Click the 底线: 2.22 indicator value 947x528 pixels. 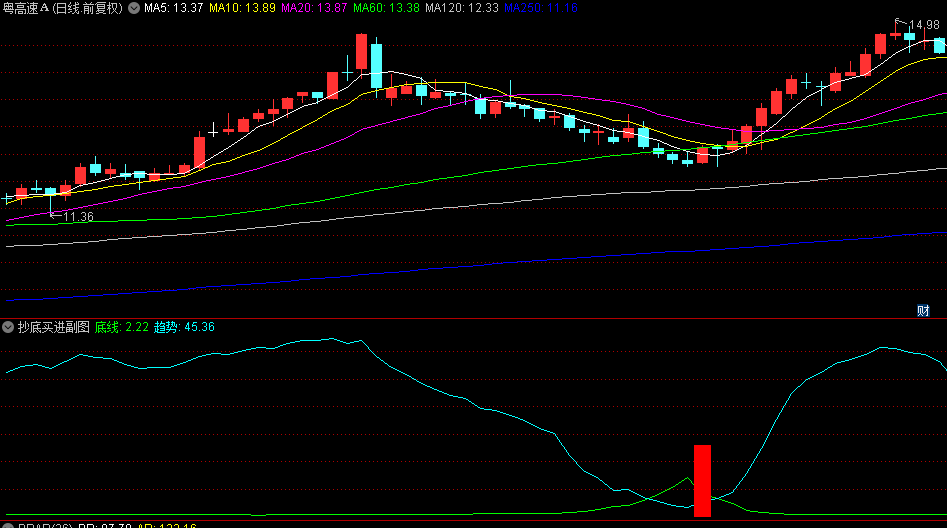click(121, 327)
